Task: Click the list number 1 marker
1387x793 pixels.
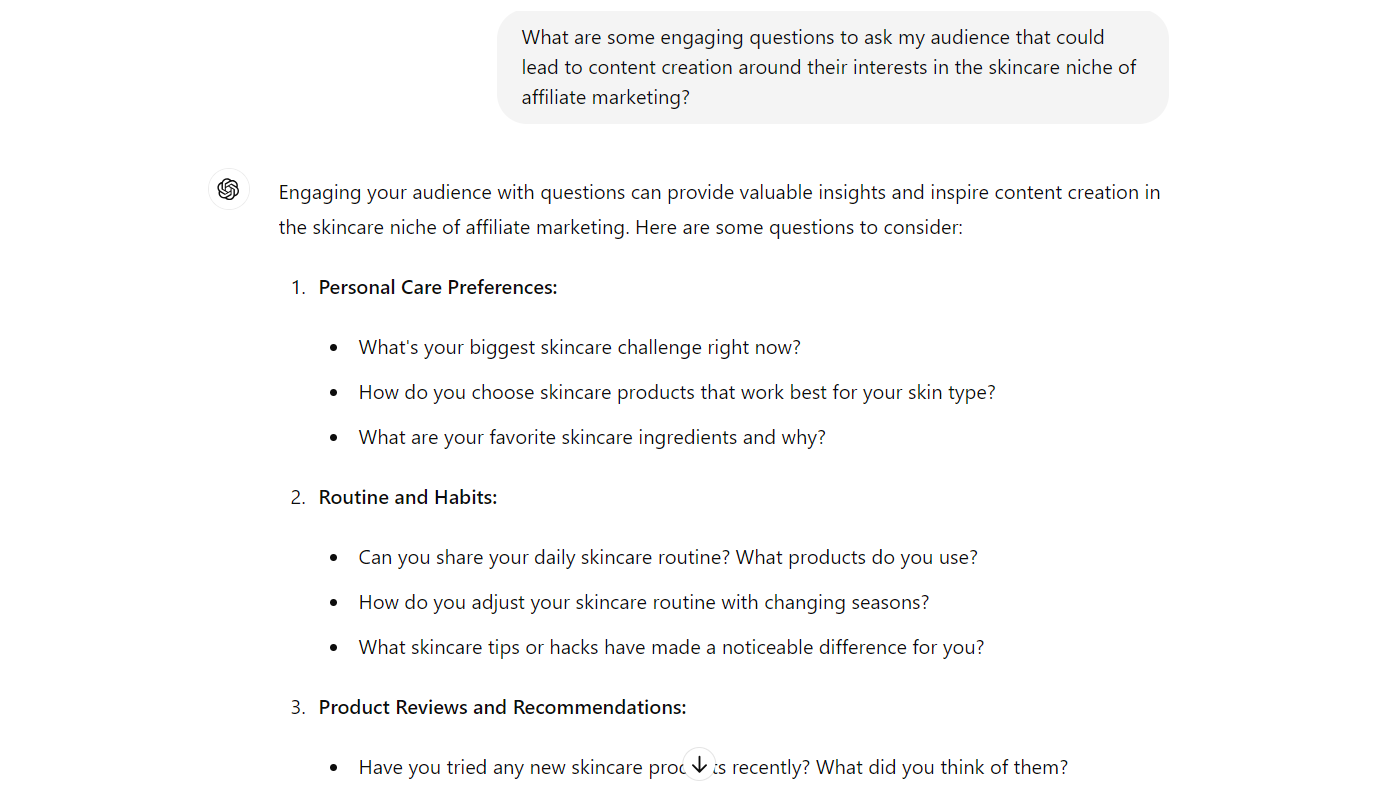Action: pos(297,288)
